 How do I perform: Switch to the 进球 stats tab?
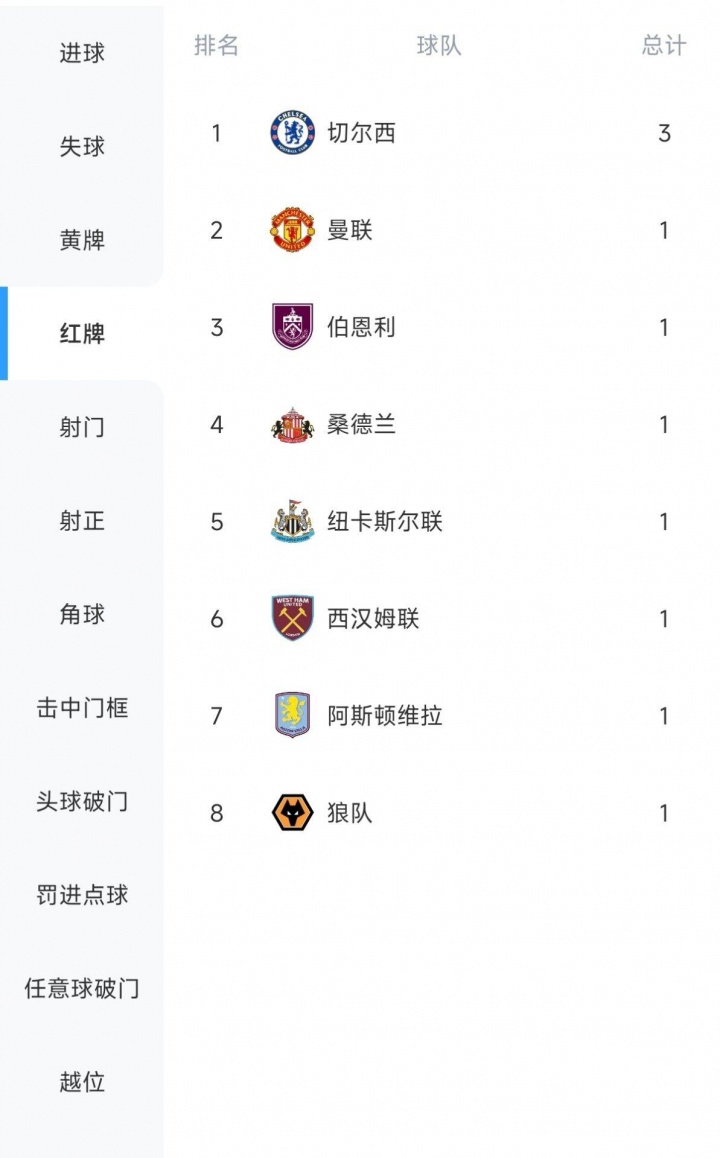[82, 53]
